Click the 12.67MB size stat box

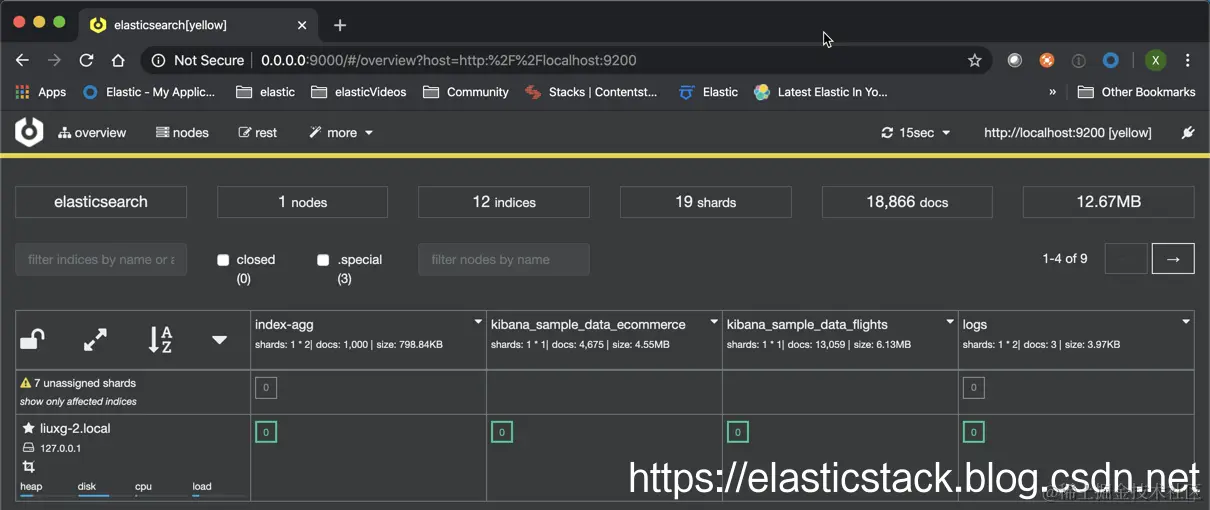[x=1109, y=202]
